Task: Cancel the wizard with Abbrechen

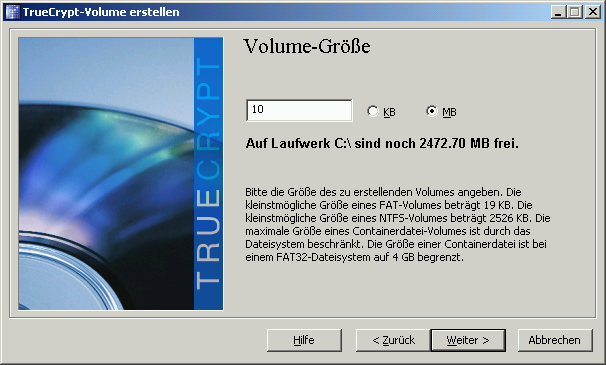Action: coord(555,340)
